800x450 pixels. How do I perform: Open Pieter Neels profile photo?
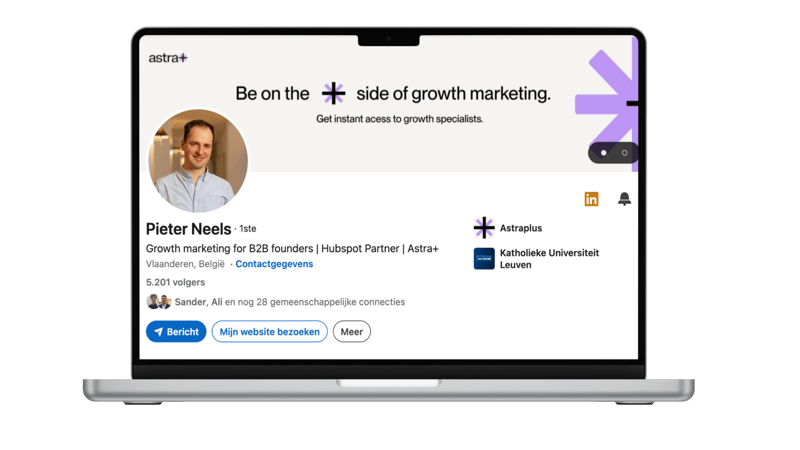pyautogui.click(x=198, y=160)
